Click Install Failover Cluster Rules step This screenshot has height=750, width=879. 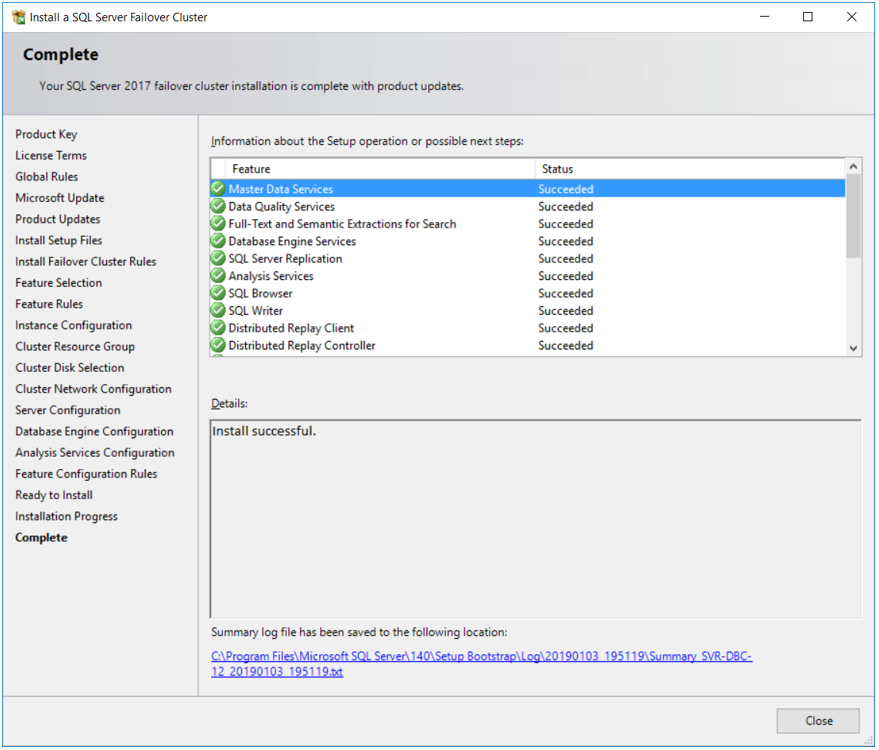point(86,262)
